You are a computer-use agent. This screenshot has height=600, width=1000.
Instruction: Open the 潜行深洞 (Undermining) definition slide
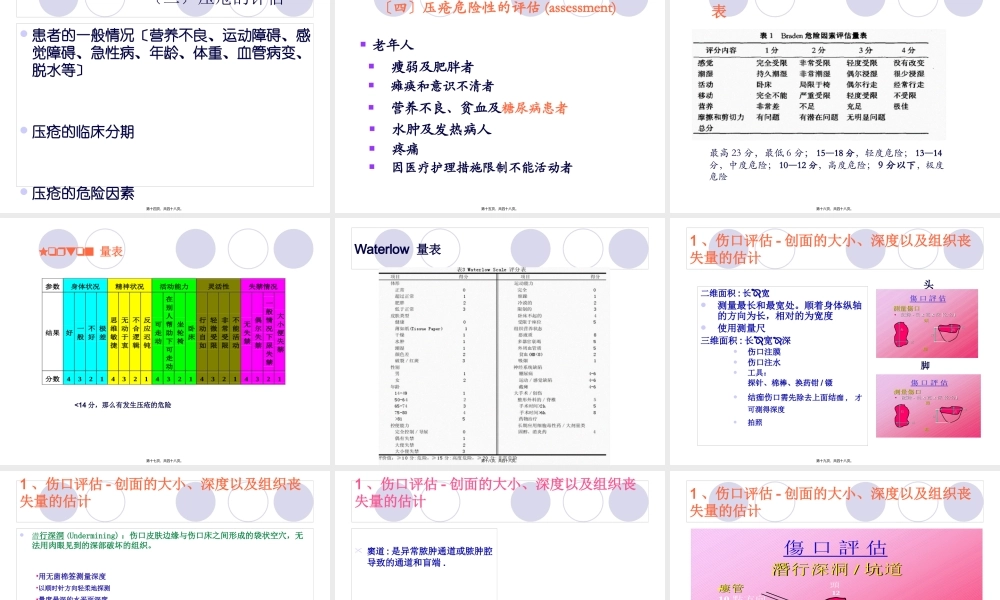pyautogui.click(x=165, y=535)
